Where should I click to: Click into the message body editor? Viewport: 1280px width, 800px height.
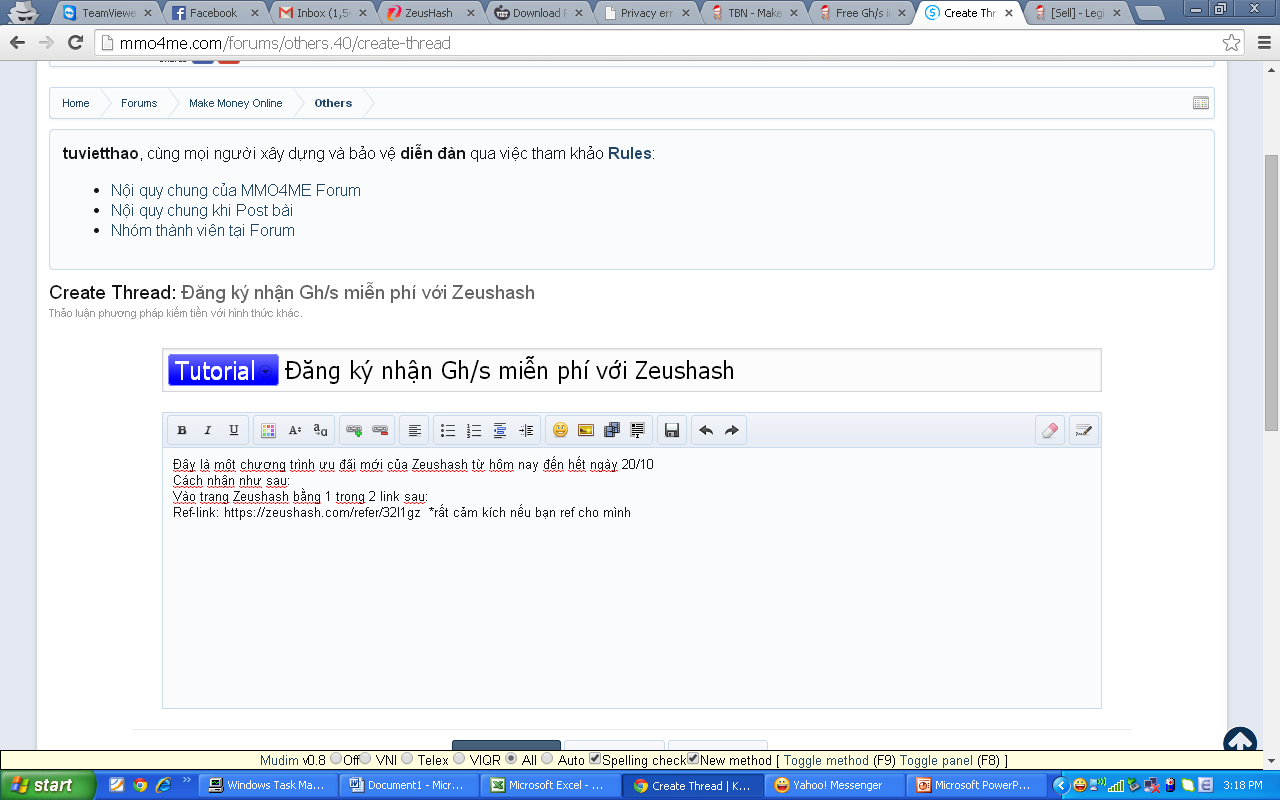click(632, 578)
